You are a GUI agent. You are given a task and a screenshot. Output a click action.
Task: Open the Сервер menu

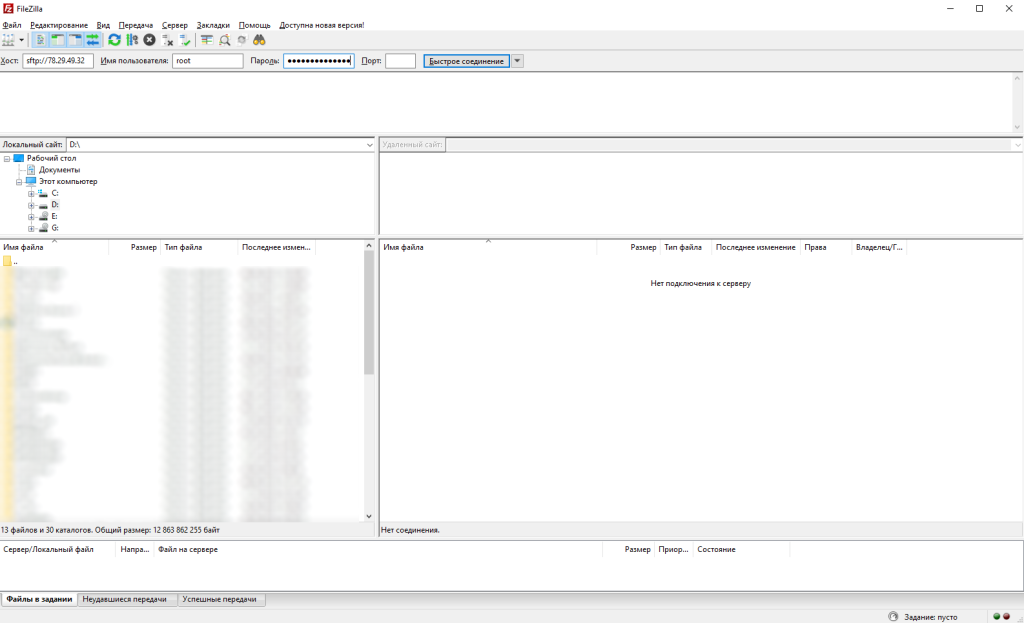coord(175,25)
